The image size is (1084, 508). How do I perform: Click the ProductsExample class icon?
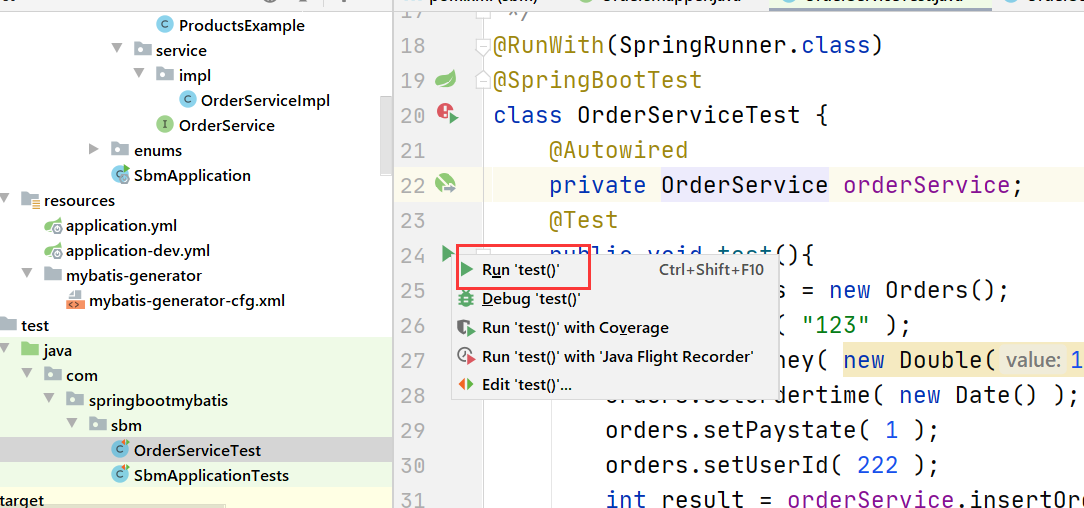coord(165,26)
